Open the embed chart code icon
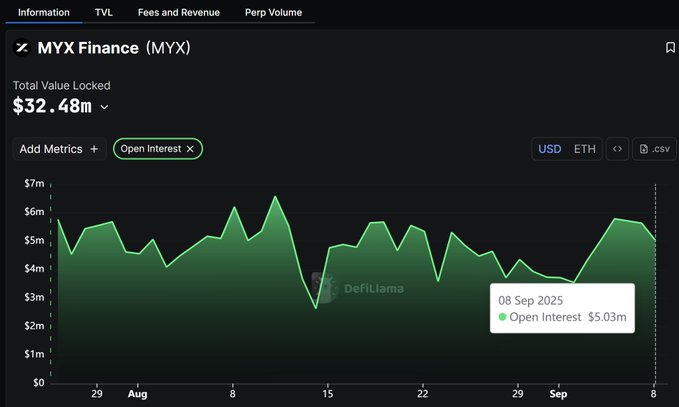This screenshot has width=679, height=407. pos(618,149)
